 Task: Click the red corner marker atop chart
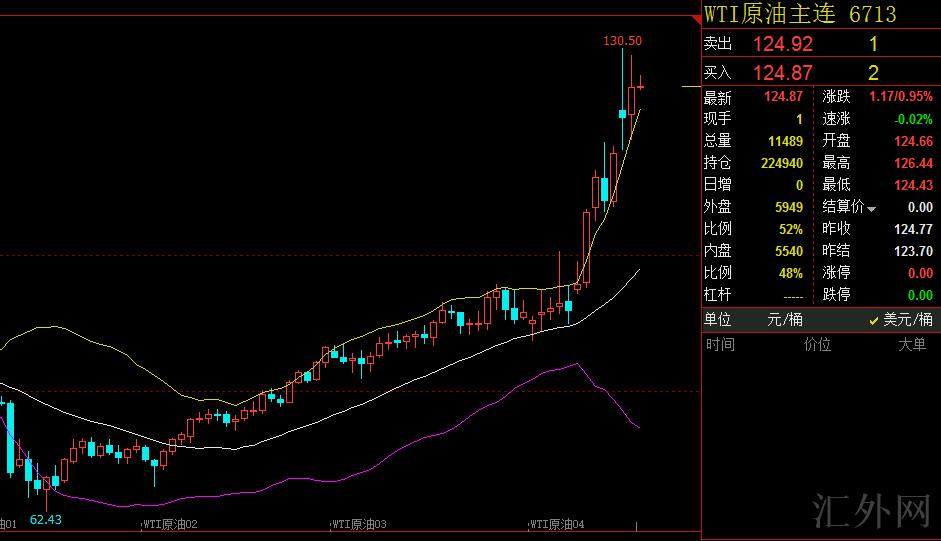[x=697, y=20]
